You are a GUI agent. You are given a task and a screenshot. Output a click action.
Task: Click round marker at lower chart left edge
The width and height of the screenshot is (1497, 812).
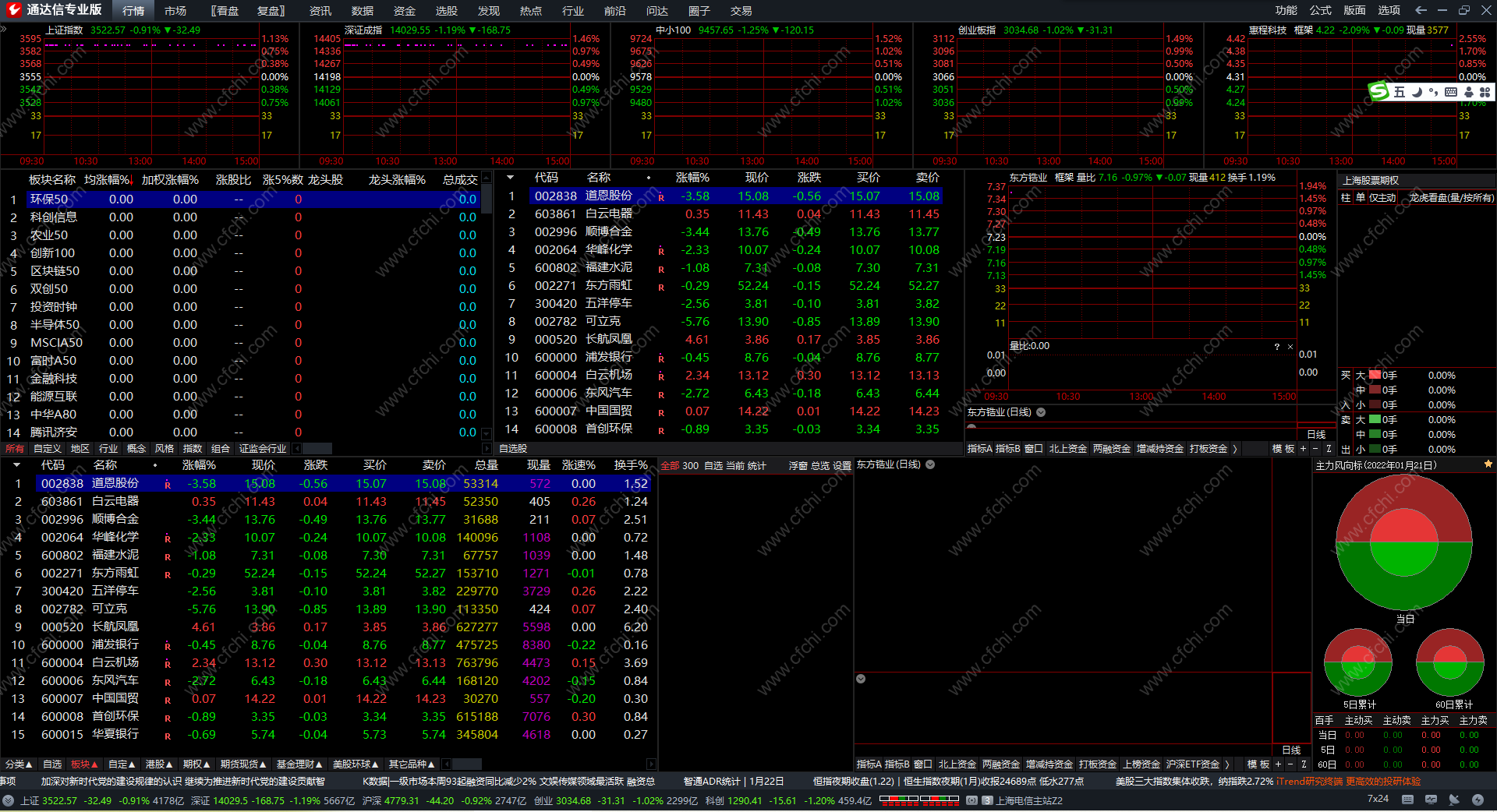(x=861, y=679)
